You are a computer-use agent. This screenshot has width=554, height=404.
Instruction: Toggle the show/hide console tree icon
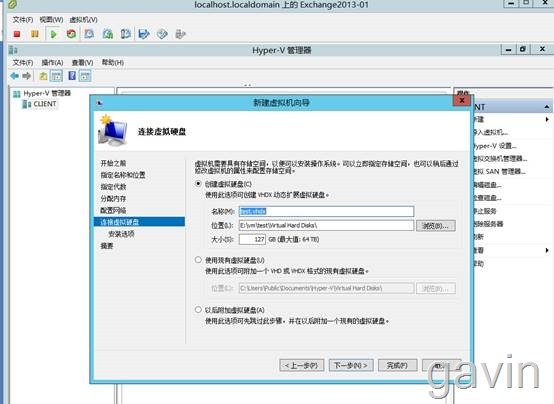coord(57,76)
